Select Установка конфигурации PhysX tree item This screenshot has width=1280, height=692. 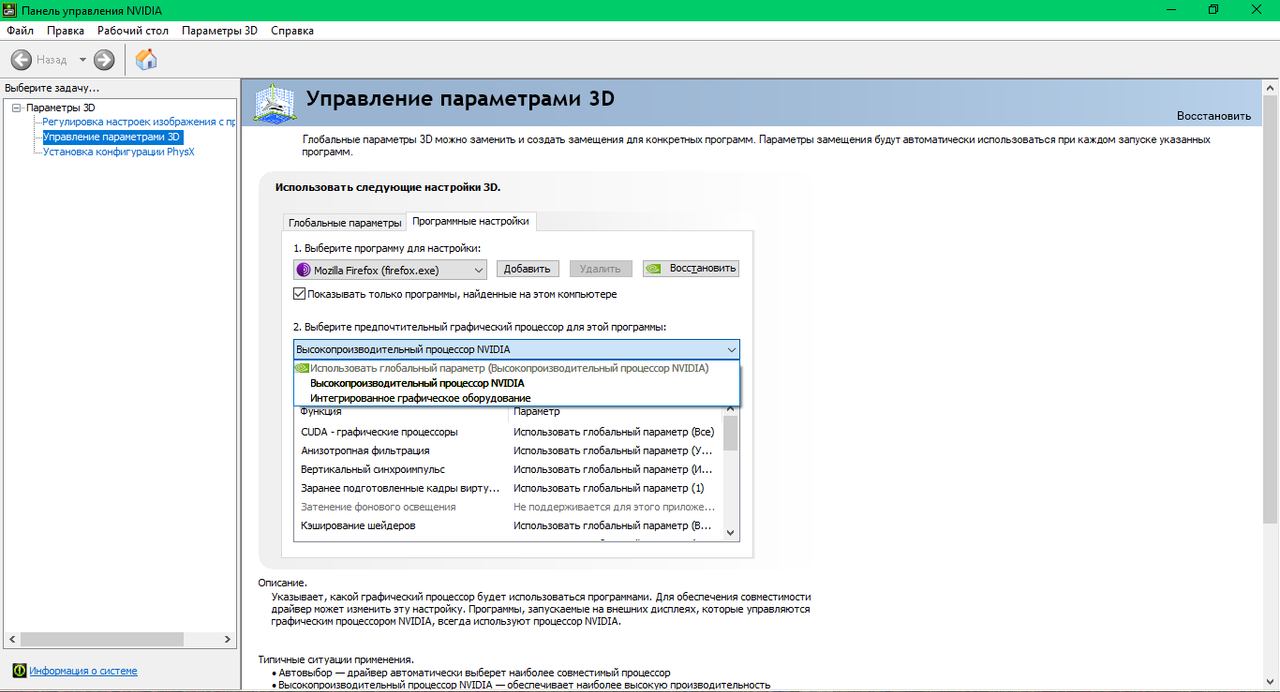tap(119, 152)
